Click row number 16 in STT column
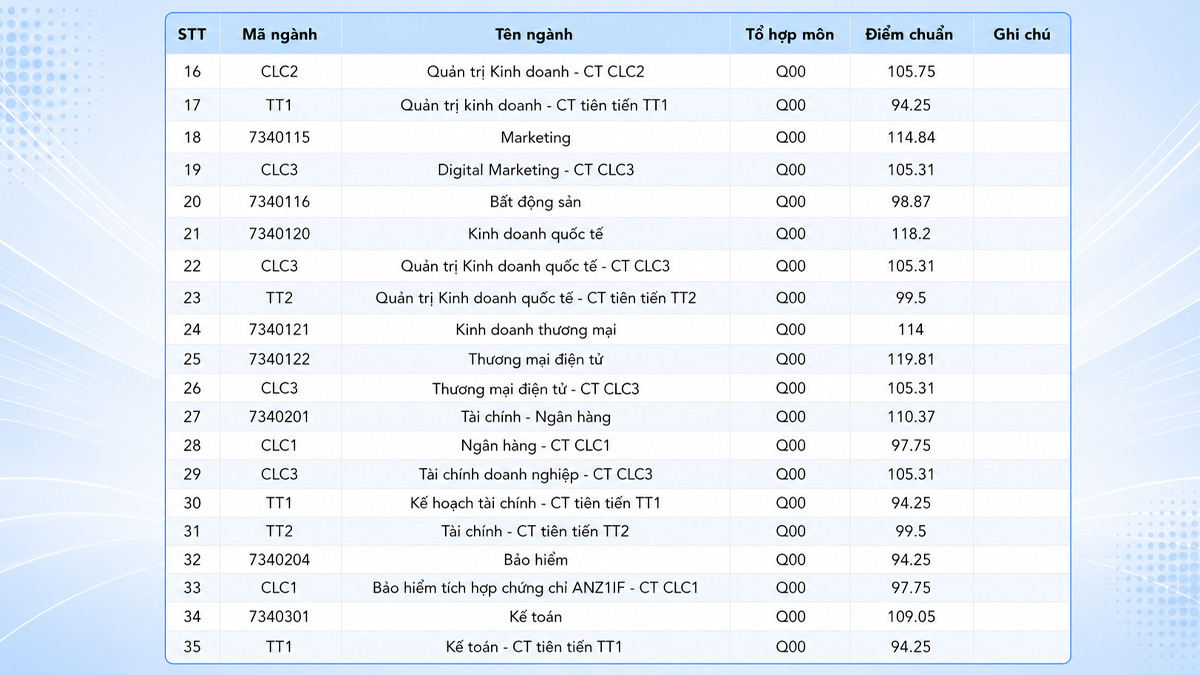Image resolution: width=1200 pixels, height=675 pixels. 192,72
